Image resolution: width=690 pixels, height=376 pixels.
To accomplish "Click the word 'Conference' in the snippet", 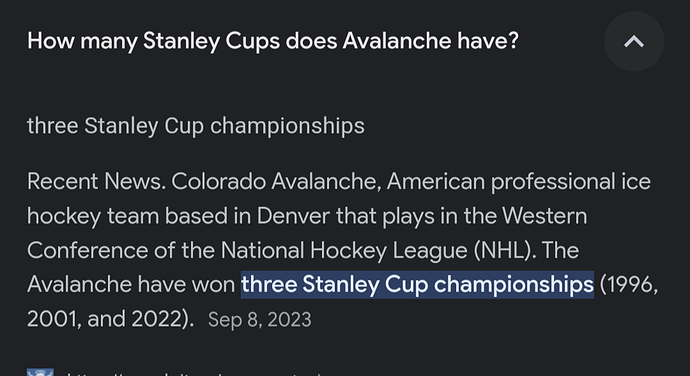I will [88, 251].
